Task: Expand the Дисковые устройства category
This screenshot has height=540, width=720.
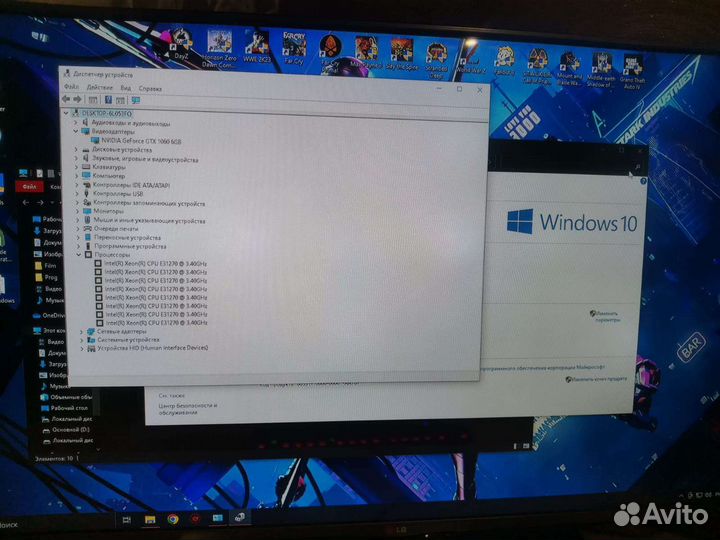Action: coord(76,150)
